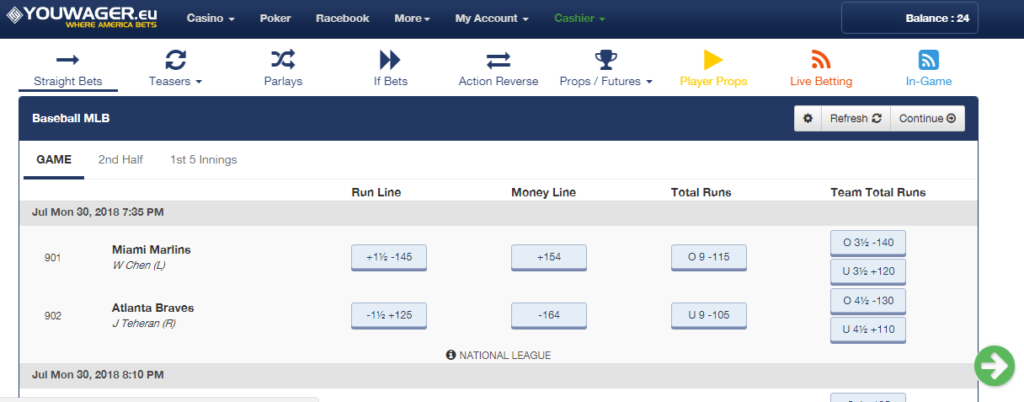Click the Straight Bets arrow icon
The width and height of the screenshot is (1024, 402).
(68, 59)
